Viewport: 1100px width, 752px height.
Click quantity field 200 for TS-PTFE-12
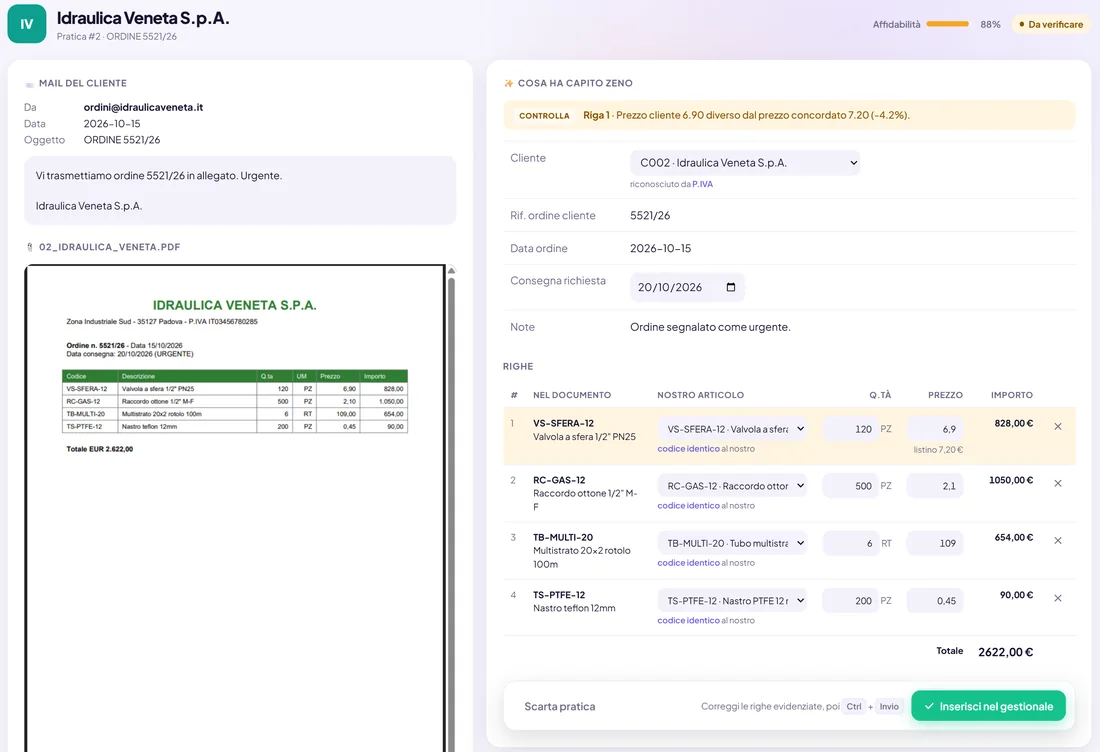(x=850, y=601)
